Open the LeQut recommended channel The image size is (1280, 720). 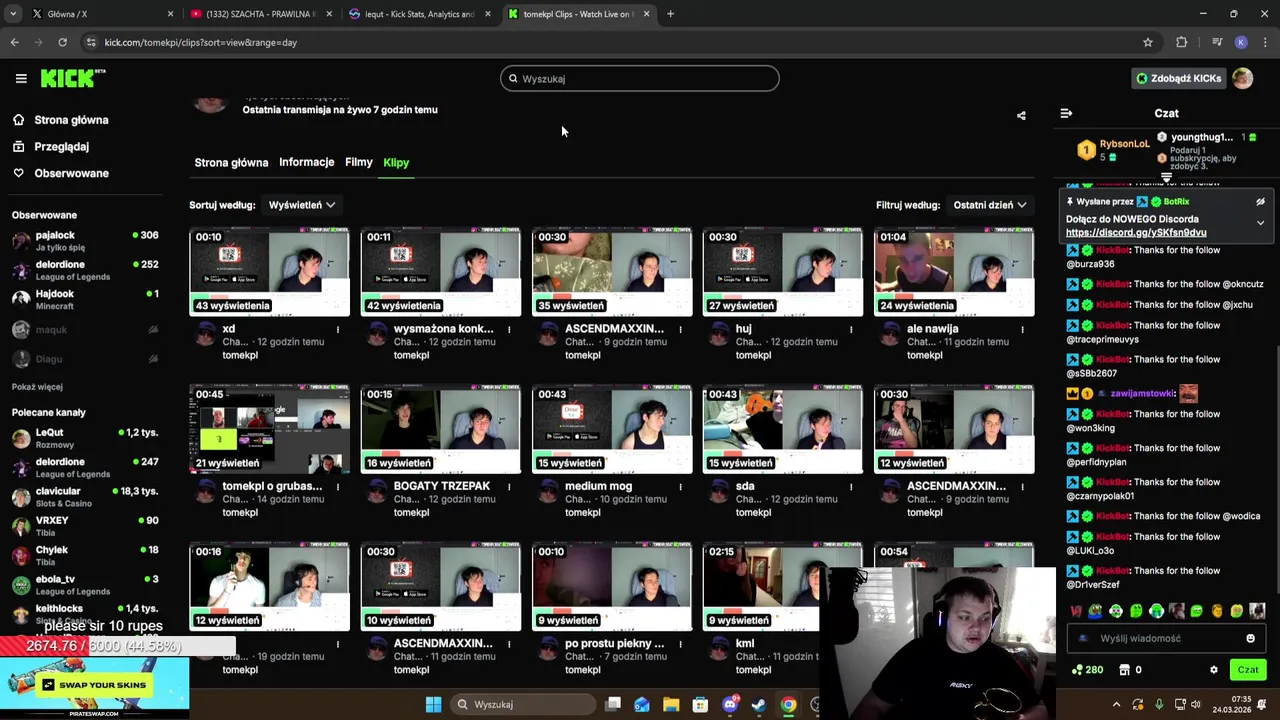(x=85, y=438)
